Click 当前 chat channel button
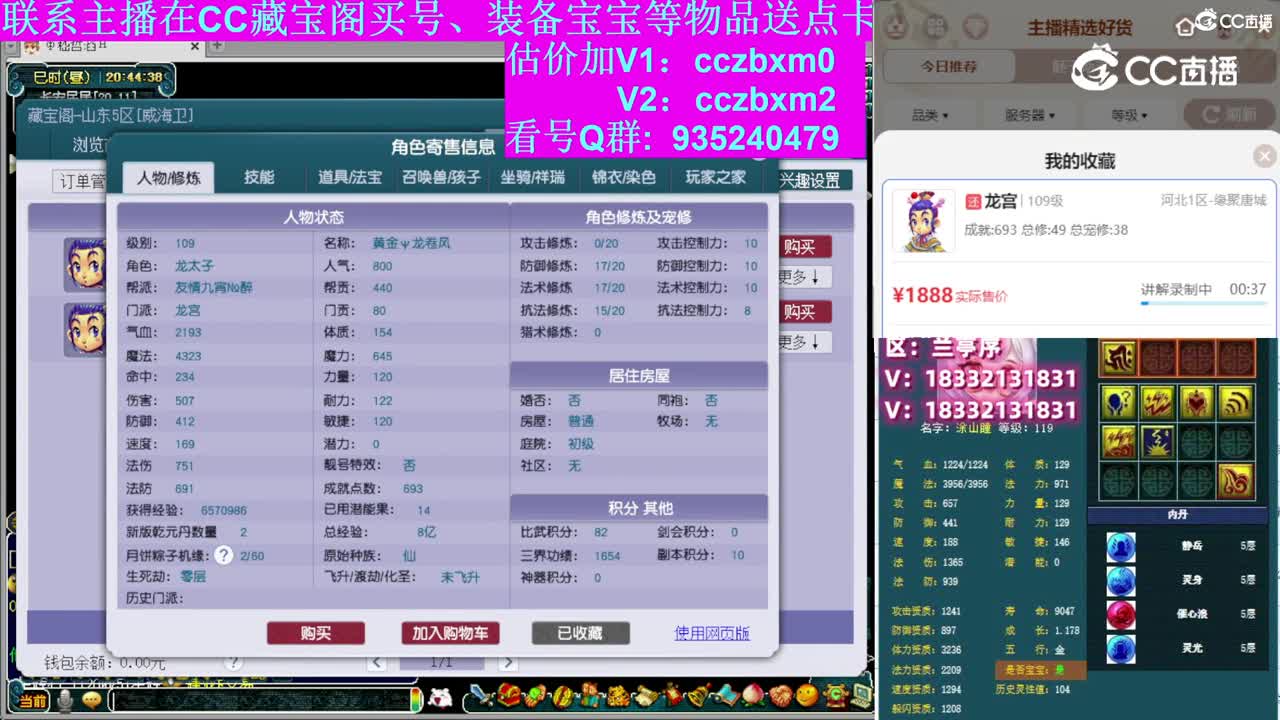The width and height of the screenshot is (1280, 720). (32, 701)
